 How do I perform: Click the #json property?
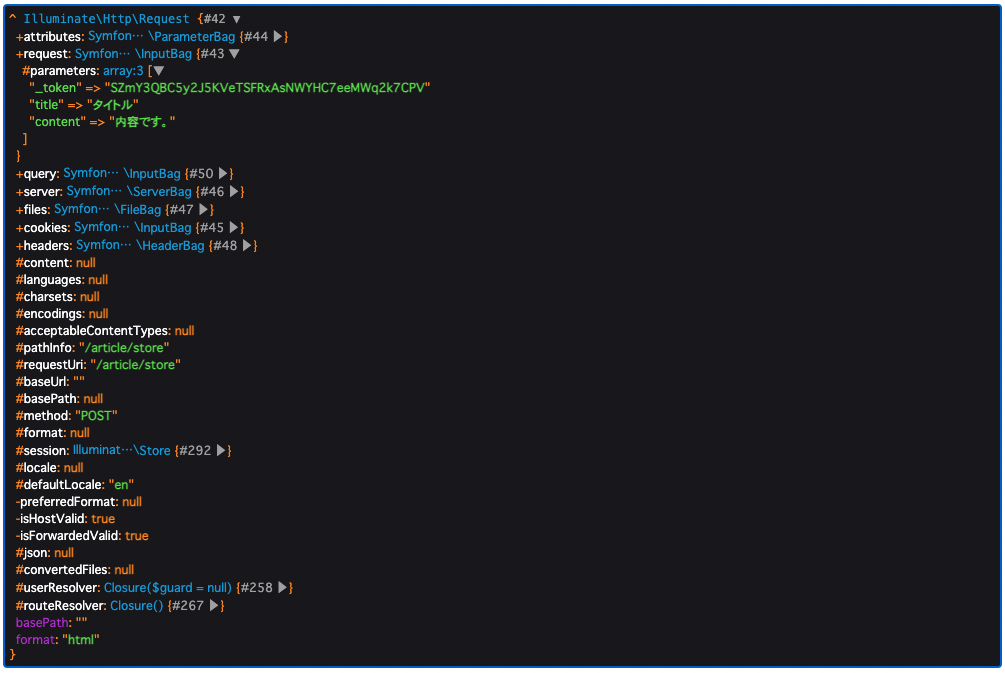tap(45, 553)
